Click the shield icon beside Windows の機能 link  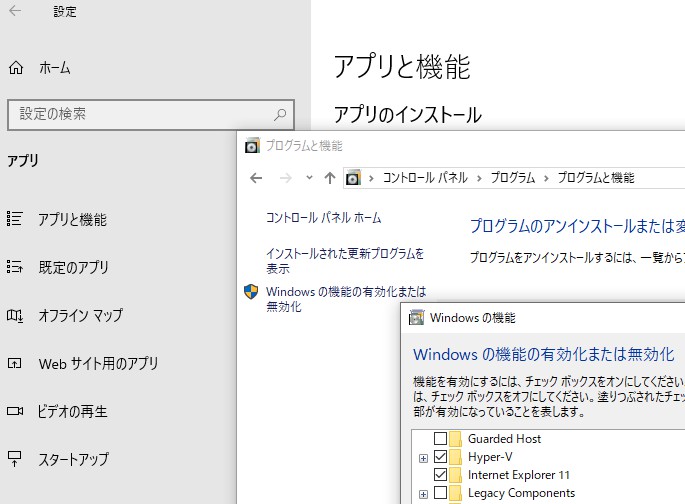point(251,292)
